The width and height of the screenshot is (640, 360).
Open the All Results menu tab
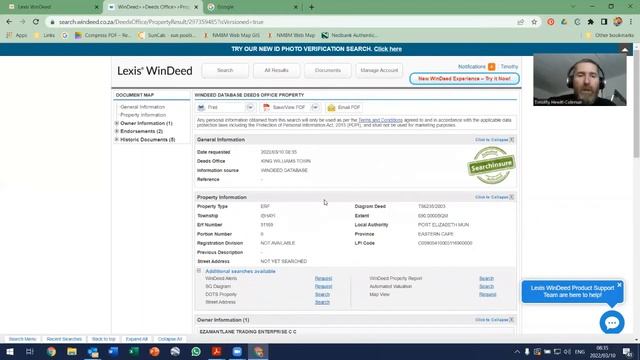[x=276, y=71]
